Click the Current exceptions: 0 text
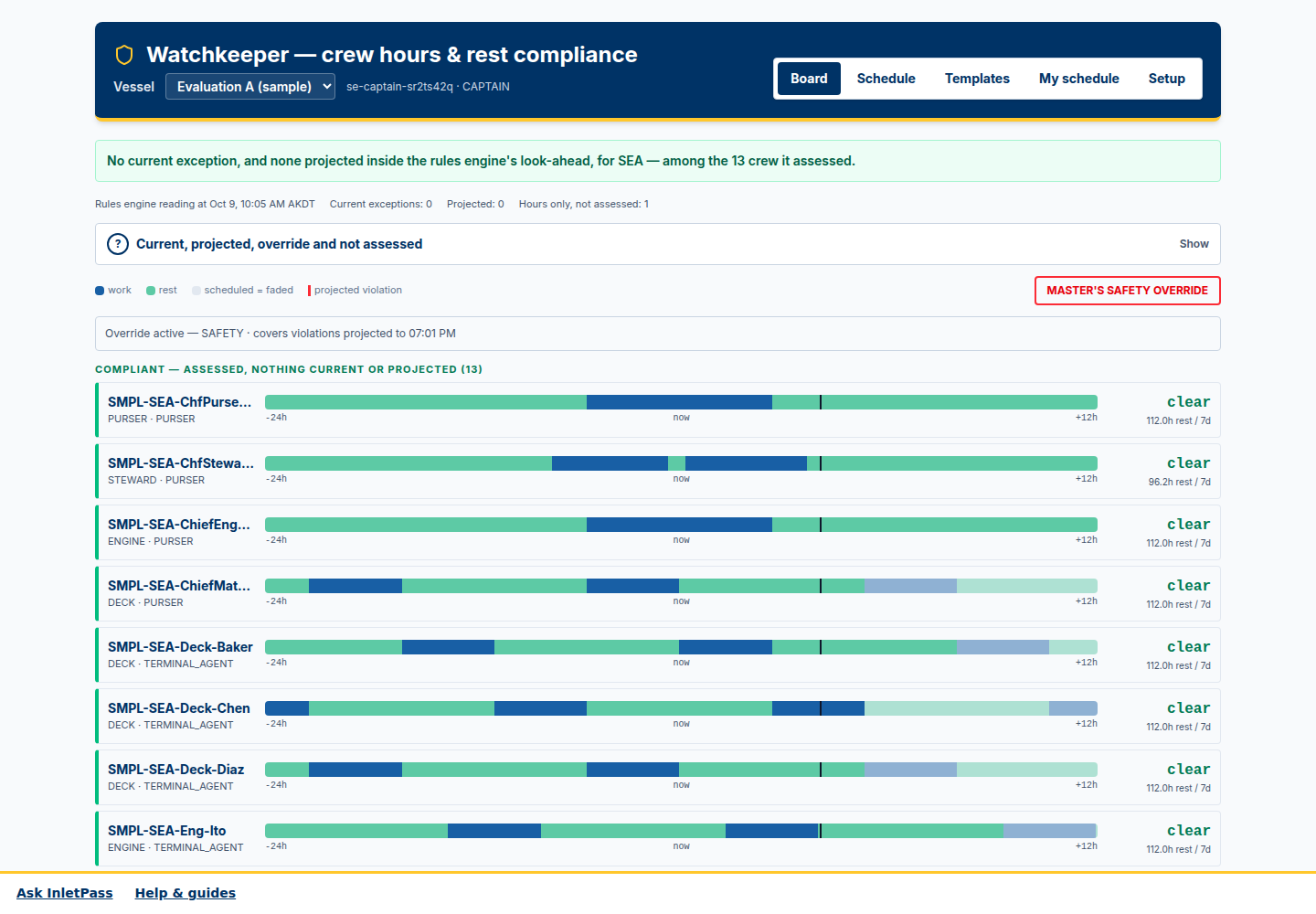The width and height of the screenshot is (1316, 914). pos(381,204)
